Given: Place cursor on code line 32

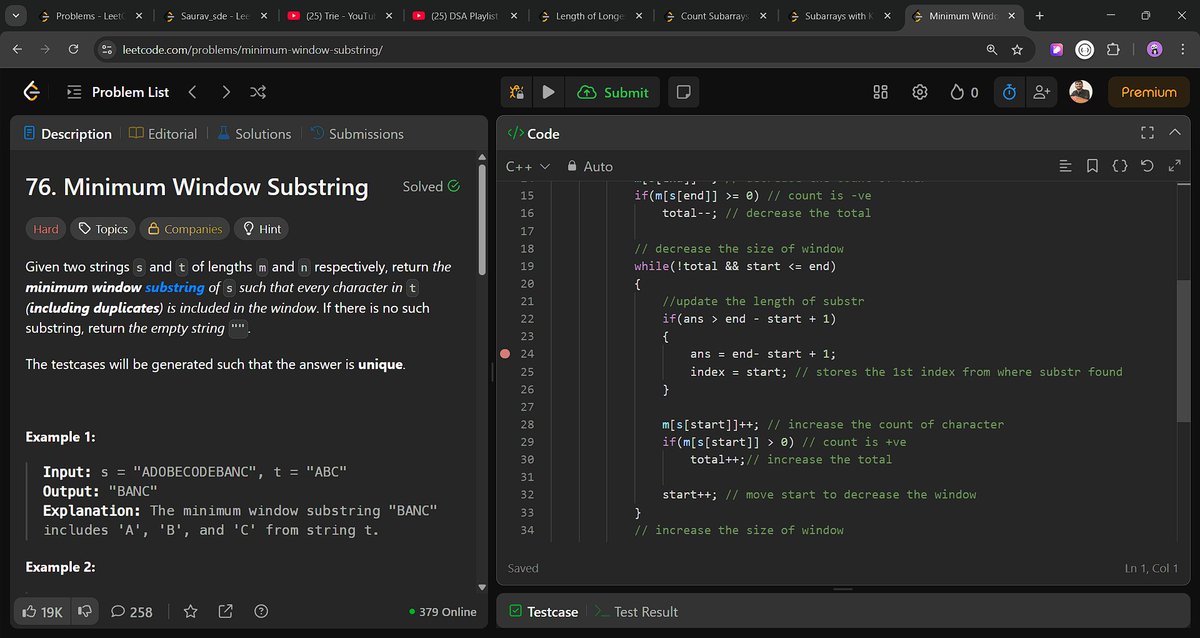Looking at the screenshot, I should 820,495.
